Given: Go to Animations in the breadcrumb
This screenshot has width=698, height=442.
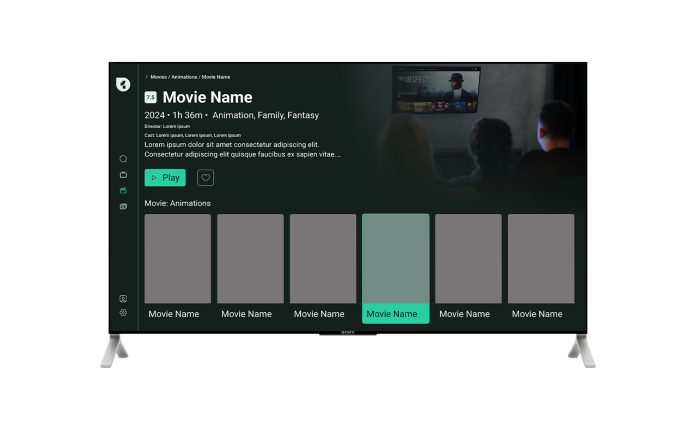Looking at the screenshot, I should 184,77.
